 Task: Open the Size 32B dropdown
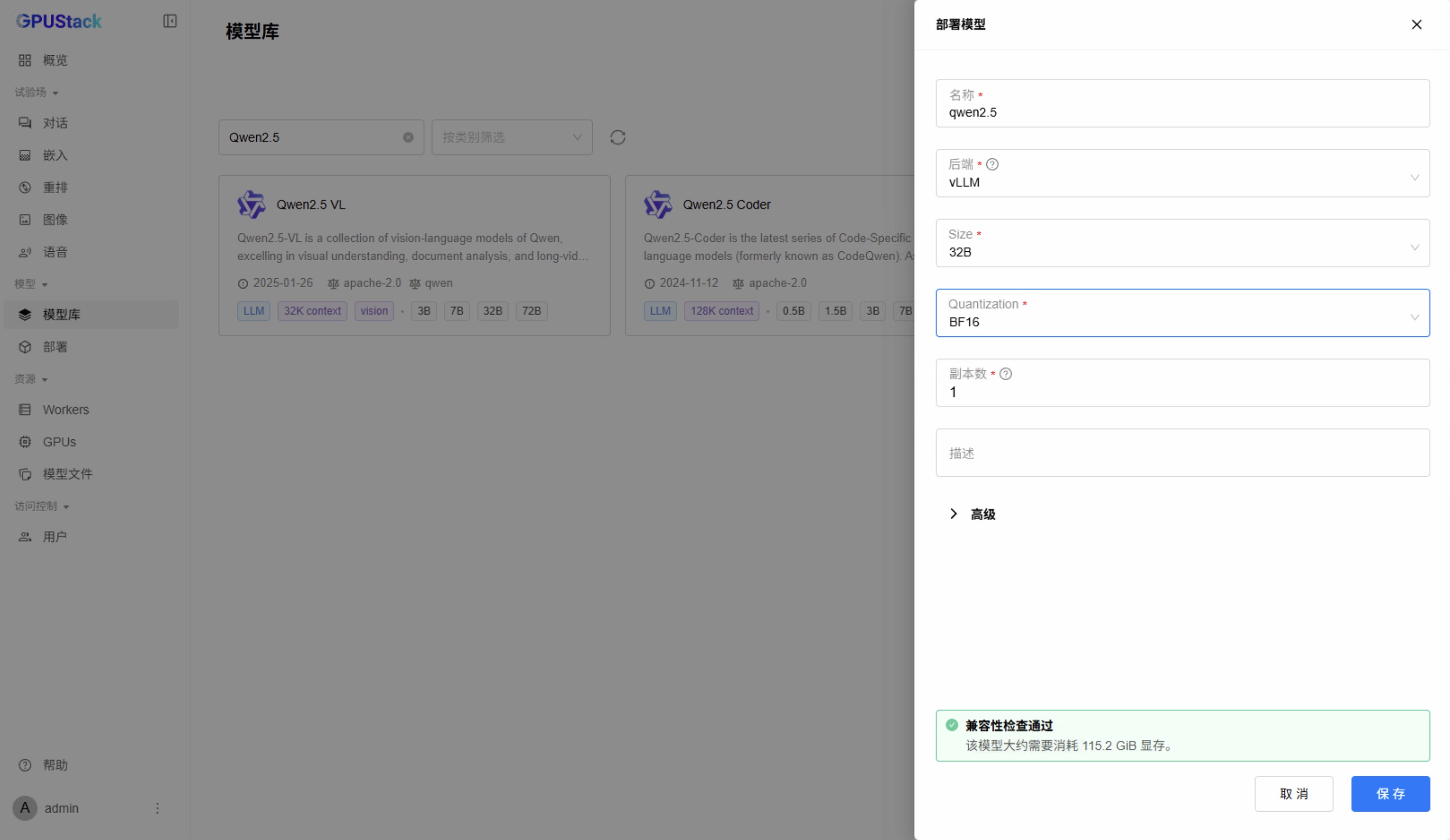pos(1182,243)
